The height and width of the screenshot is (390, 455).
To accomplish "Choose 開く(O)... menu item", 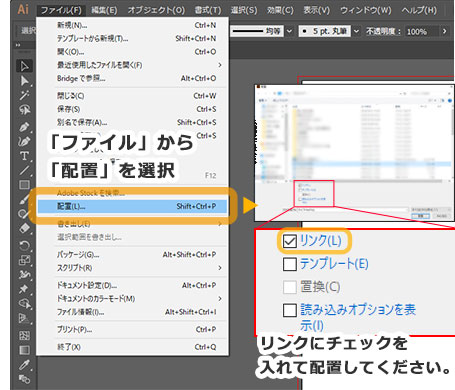I will point(133,52).
